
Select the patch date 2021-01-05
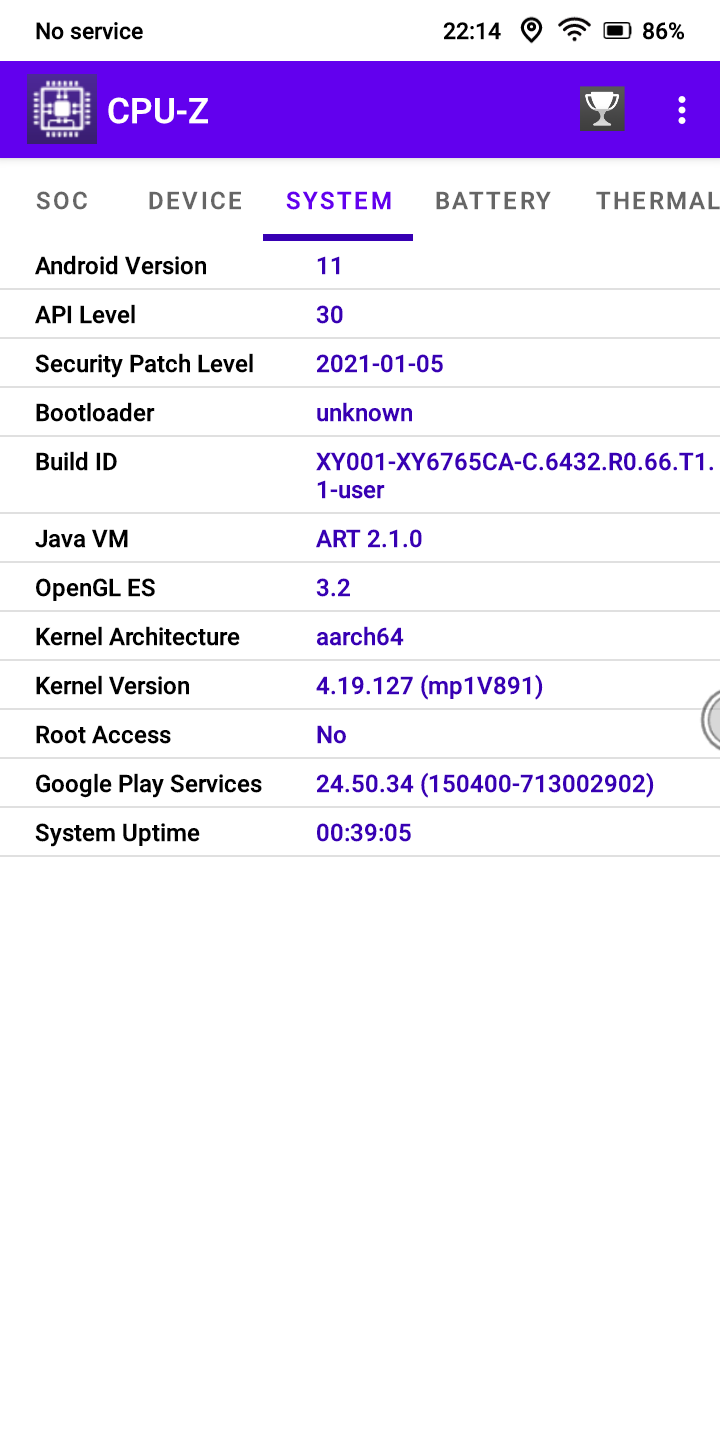380,364
